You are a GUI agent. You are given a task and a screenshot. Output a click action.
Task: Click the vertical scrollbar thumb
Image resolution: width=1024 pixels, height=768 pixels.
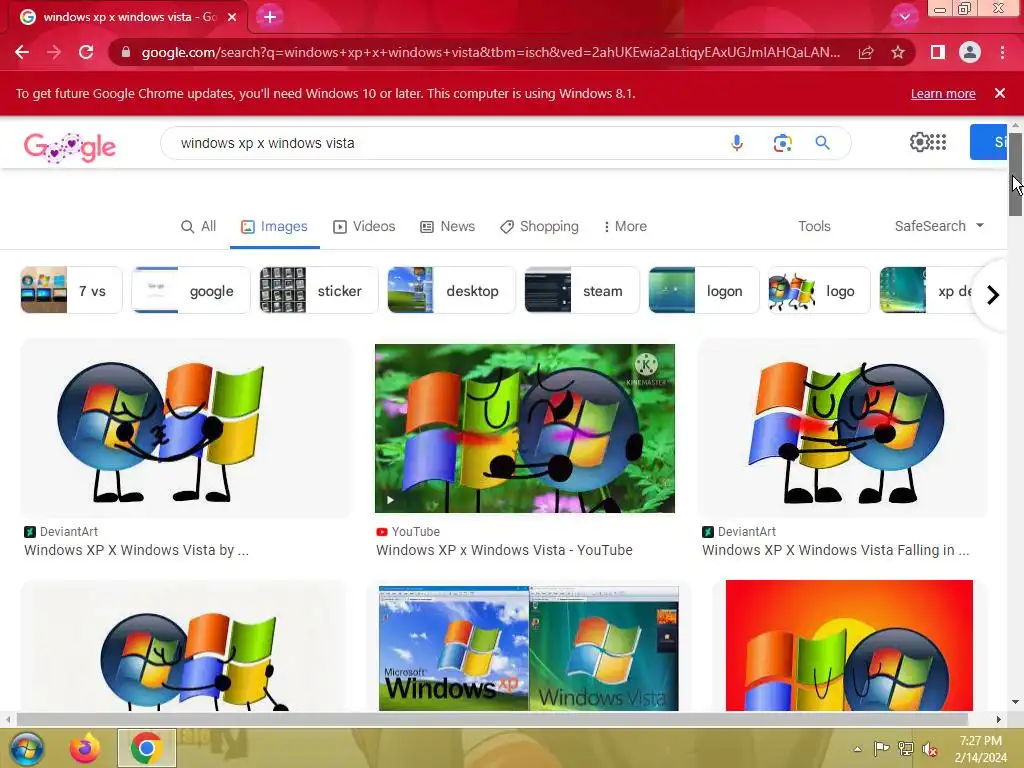point(1015,175)
